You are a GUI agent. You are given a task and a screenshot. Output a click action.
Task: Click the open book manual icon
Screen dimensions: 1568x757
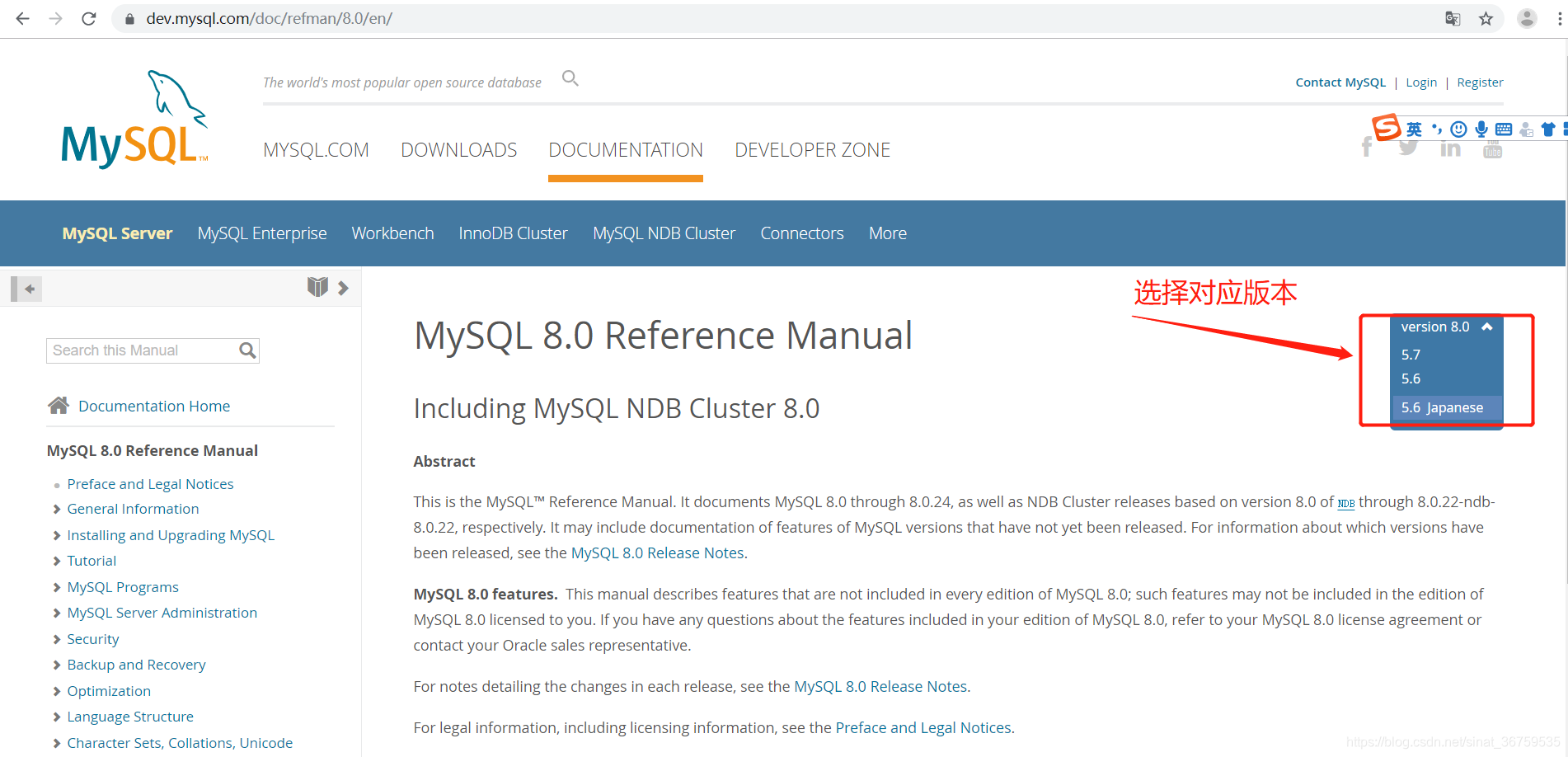[317, 287]
